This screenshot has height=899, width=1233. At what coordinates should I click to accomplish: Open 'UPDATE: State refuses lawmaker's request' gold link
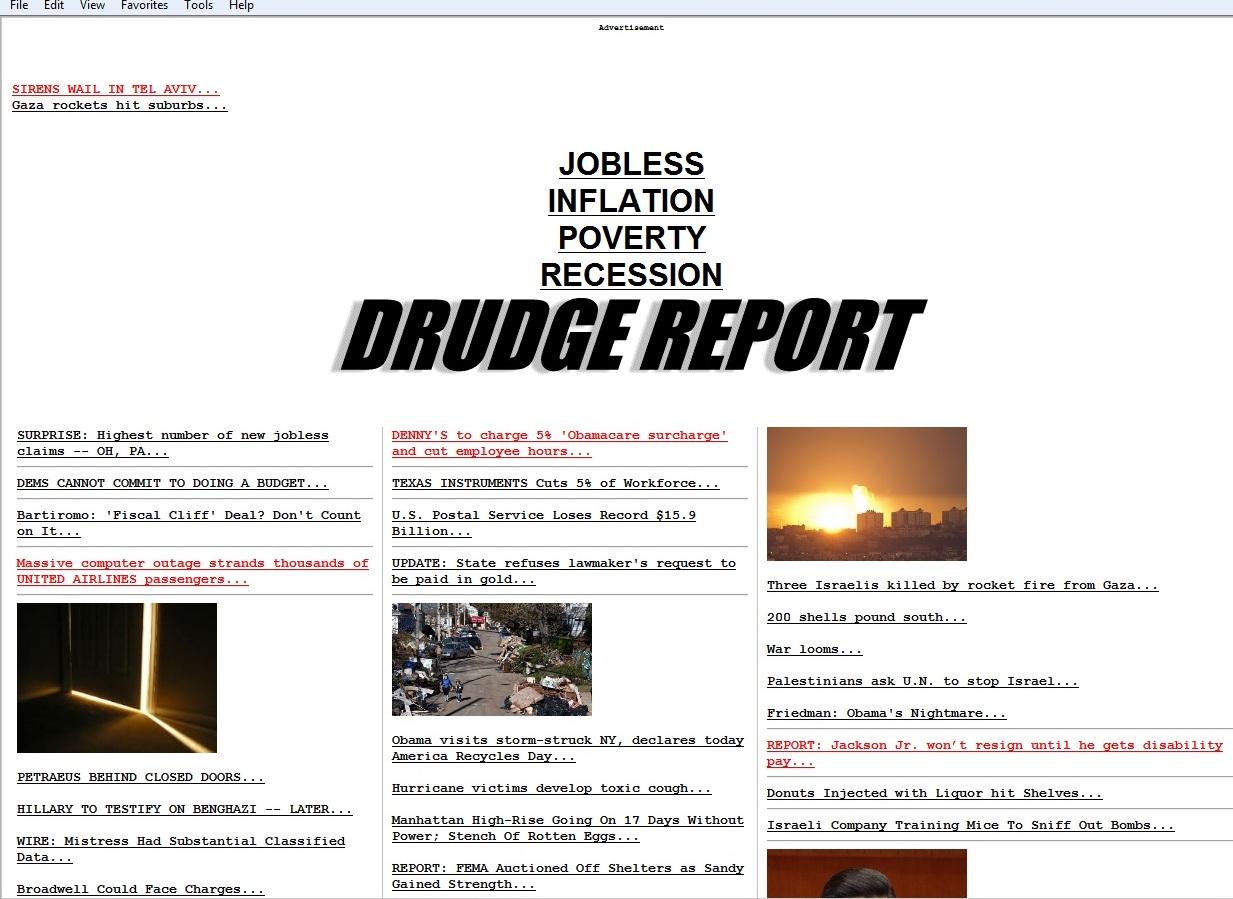coord(563,571)
